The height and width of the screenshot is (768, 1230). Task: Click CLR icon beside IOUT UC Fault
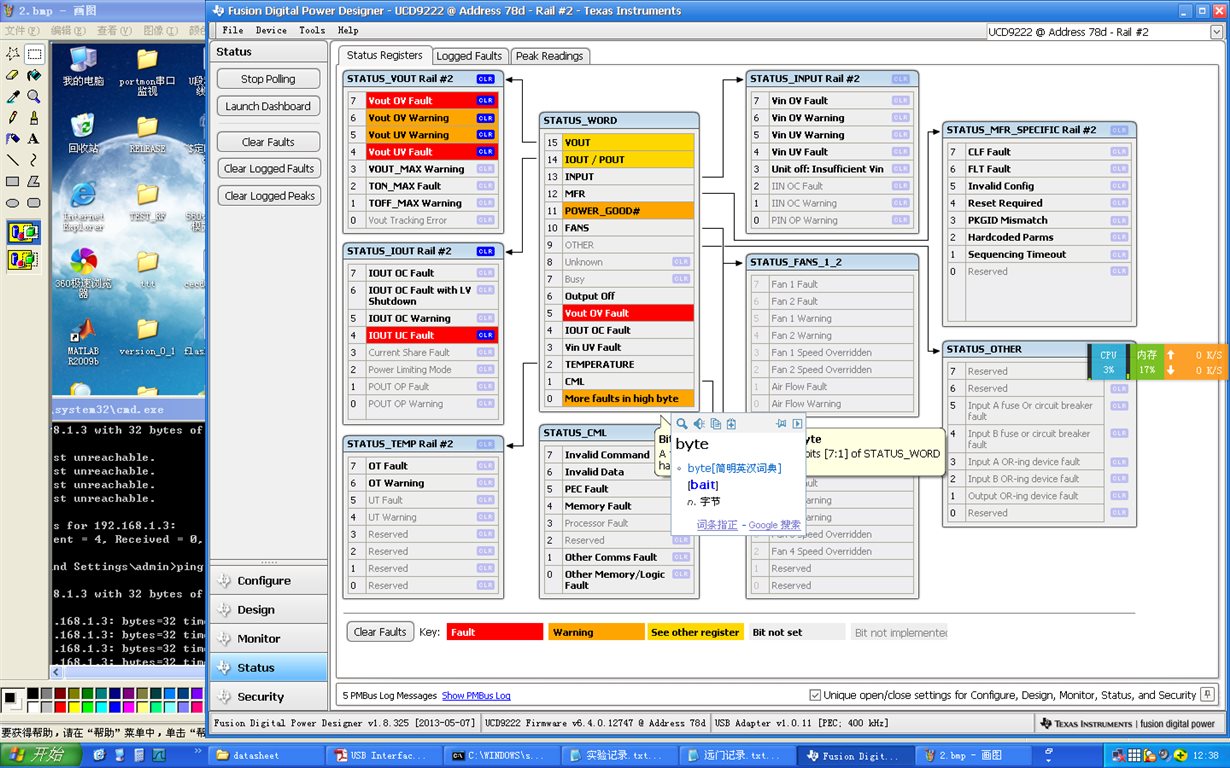point(485,335)
